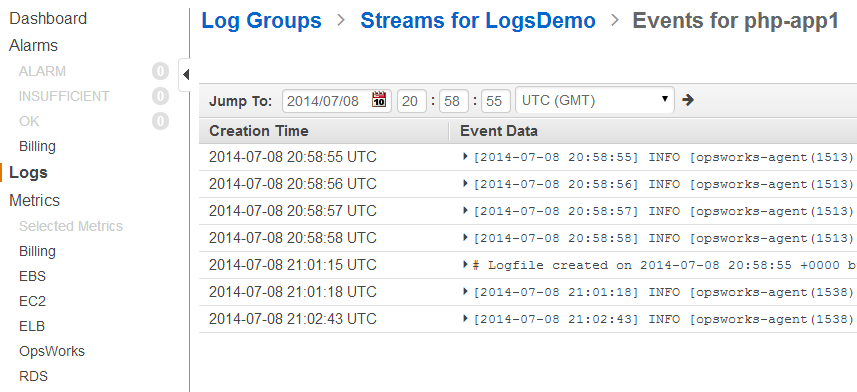Screen dimensions: 857x392
Task: Show INSUFFICIENT state alarms
Action: pyautogui.click(x=64, y=96)
